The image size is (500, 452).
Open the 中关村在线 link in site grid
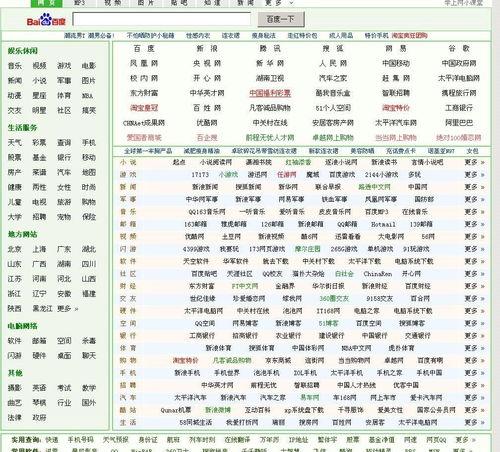(270, 123)
